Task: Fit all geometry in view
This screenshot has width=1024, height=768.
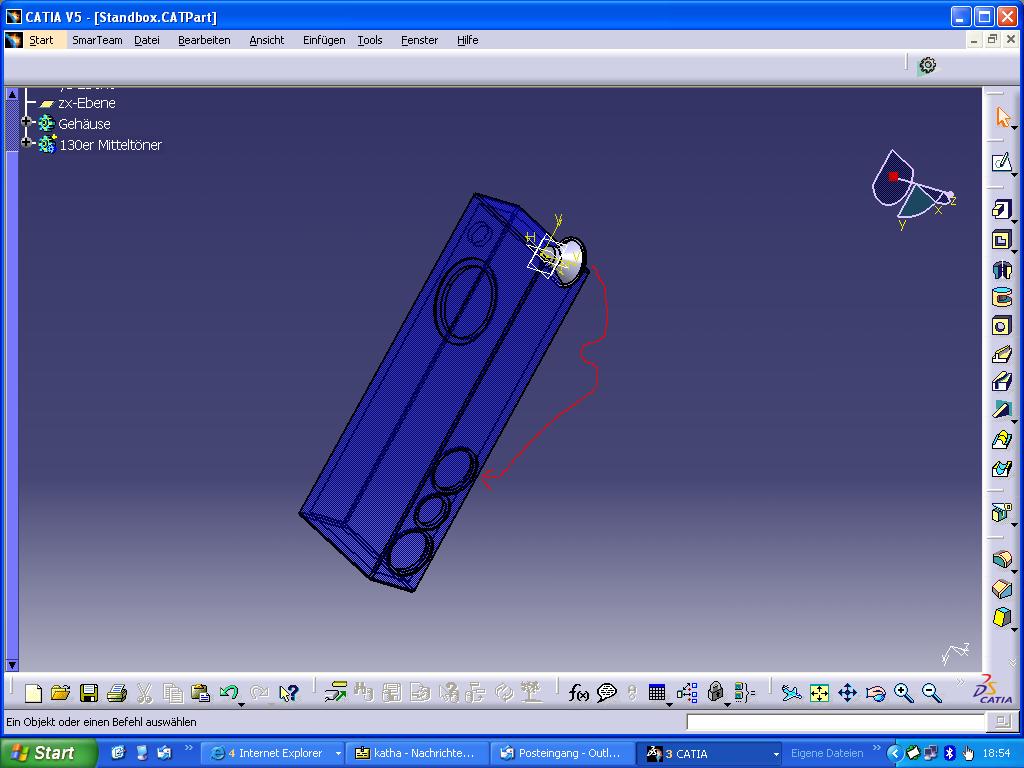Action: (x=819, y=693)
